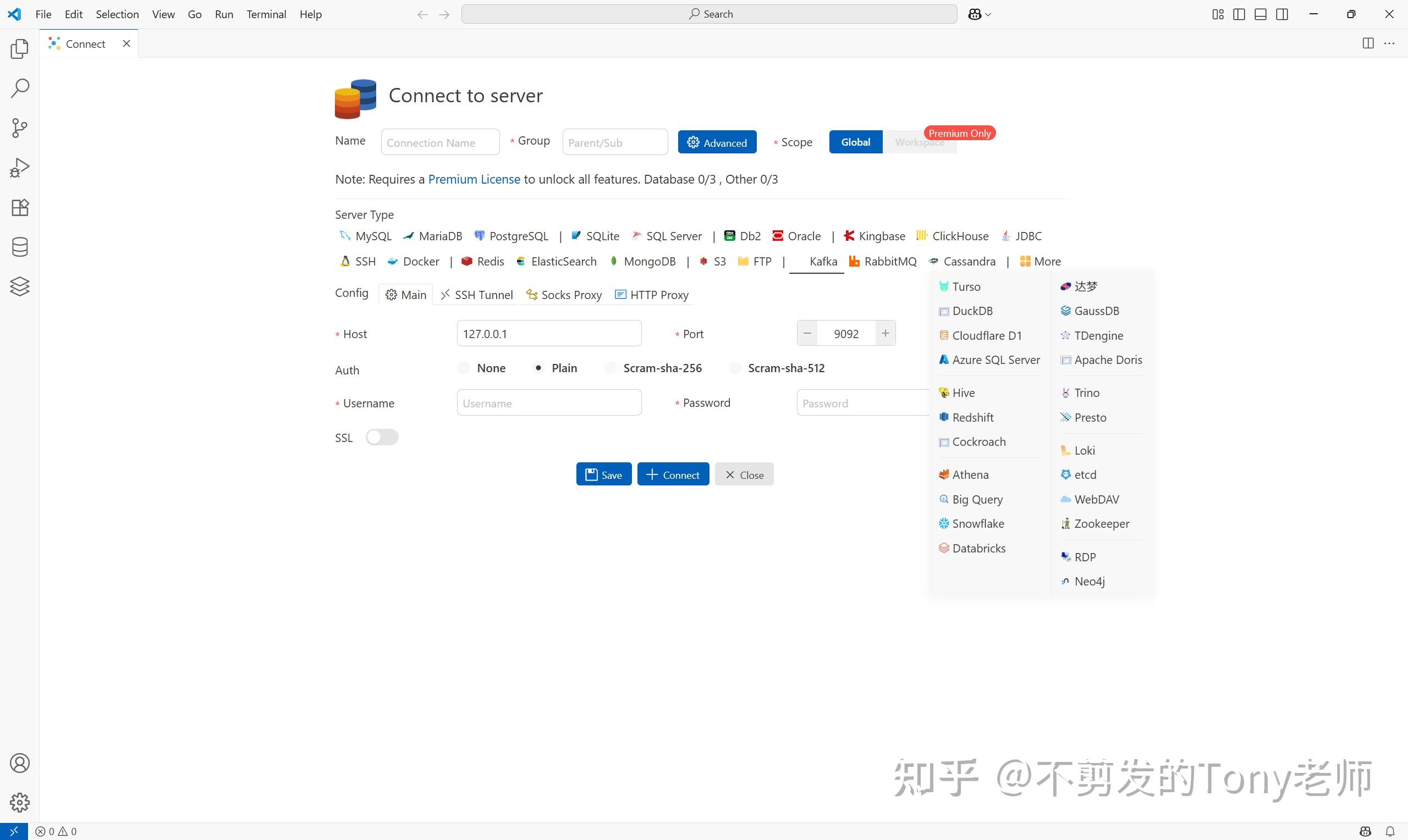
Task: Choose None authentication mode
Action: coord(463,367)
